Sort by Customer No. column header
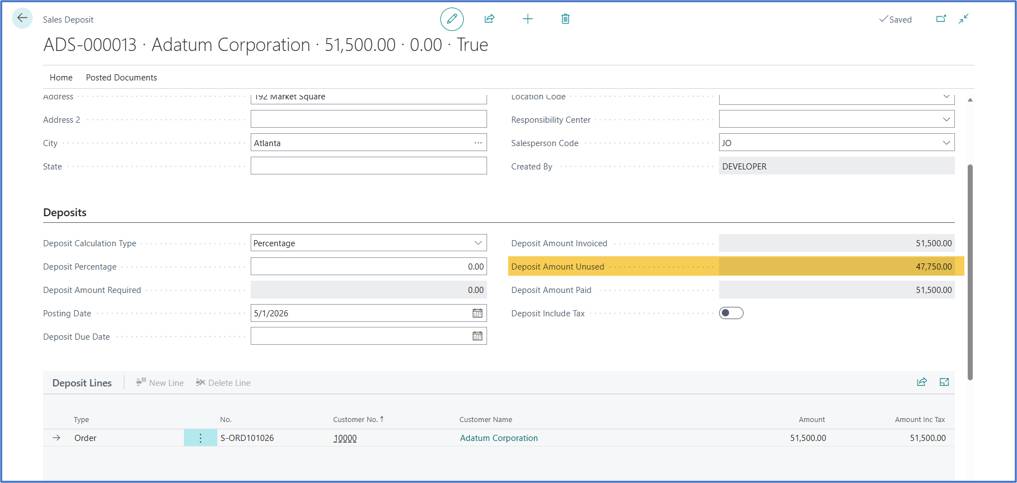 [358, 419]
